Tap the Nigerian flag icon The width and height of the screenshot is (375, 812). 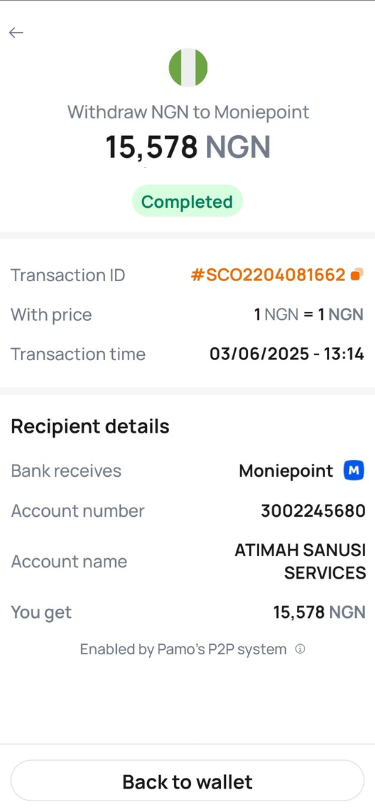[x=188, y=67]
